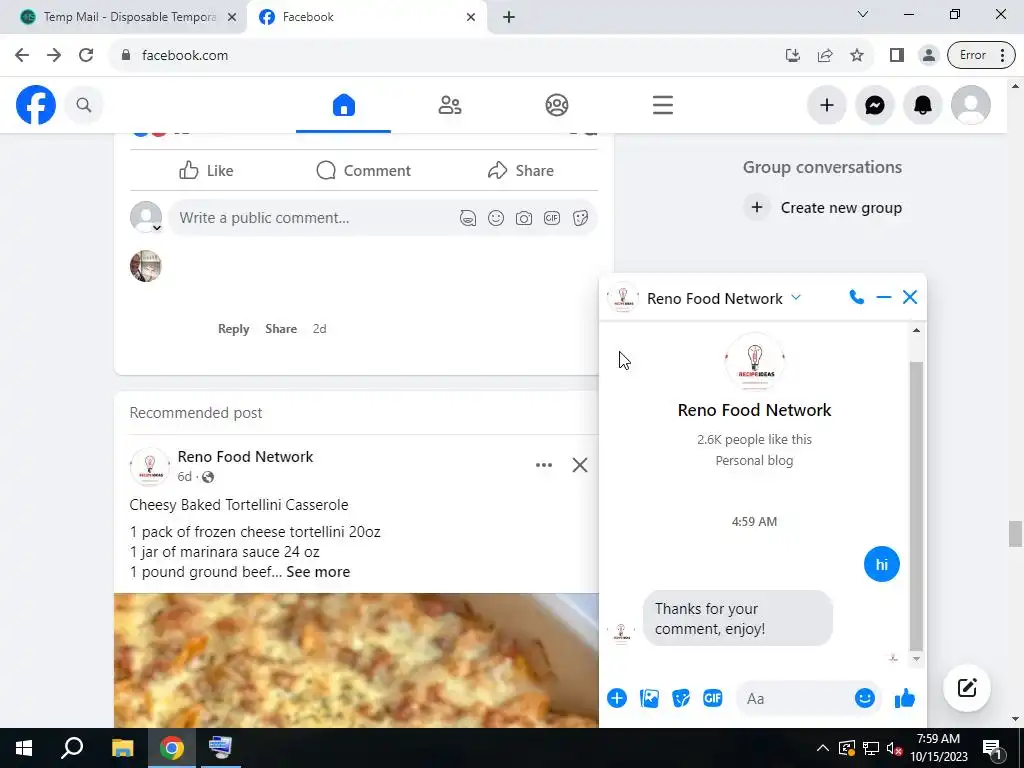Click the main page scrollbar thumb
The width and height of the screenshot is (1024, 768).
pyautogui.click(x=1015, y=534)
